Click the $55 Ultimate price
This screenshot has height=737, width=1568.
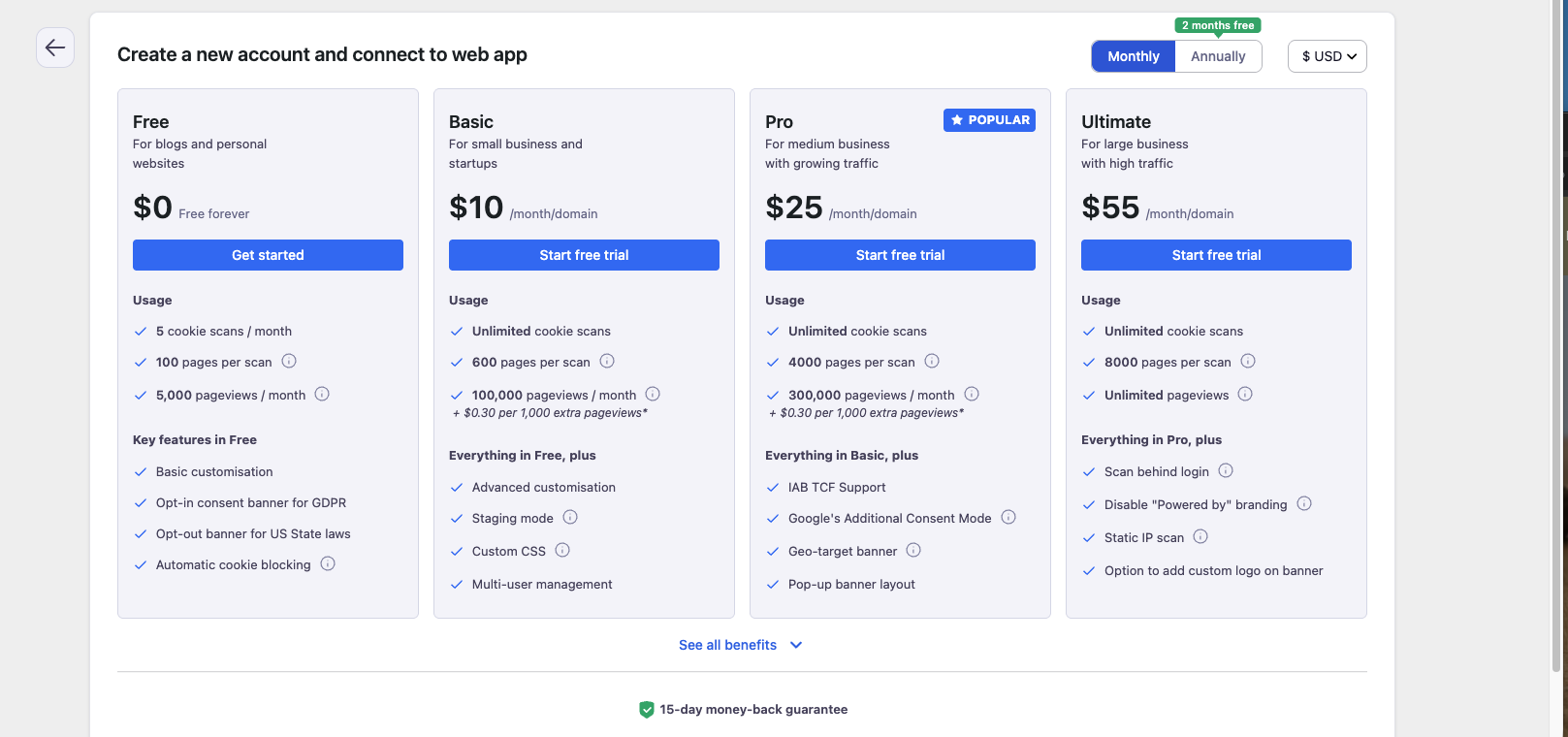point(1110,208)
